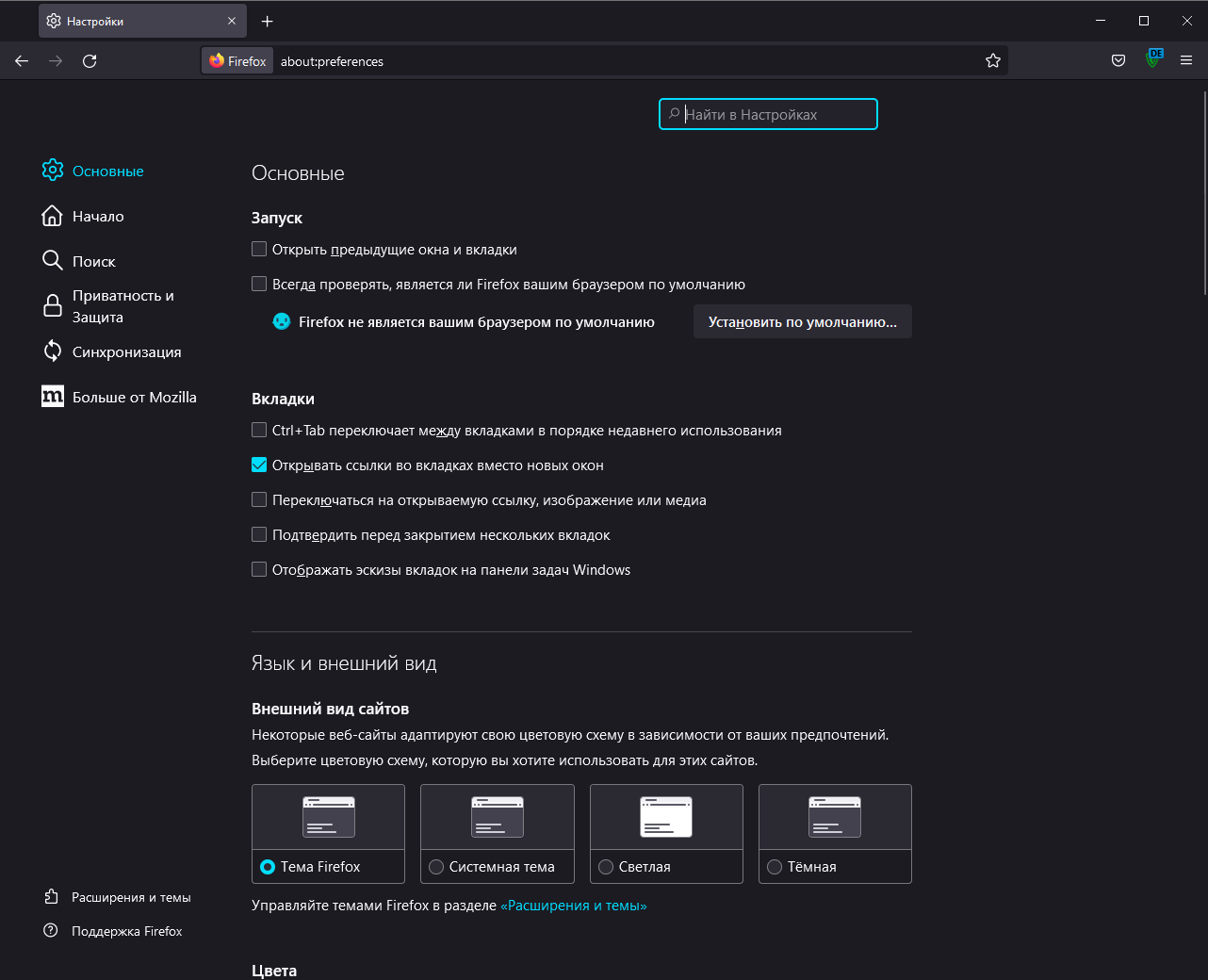Viewport: 1208px width, 980px height.
Task: Close the Настройки tab
Action: coord(232,21)
